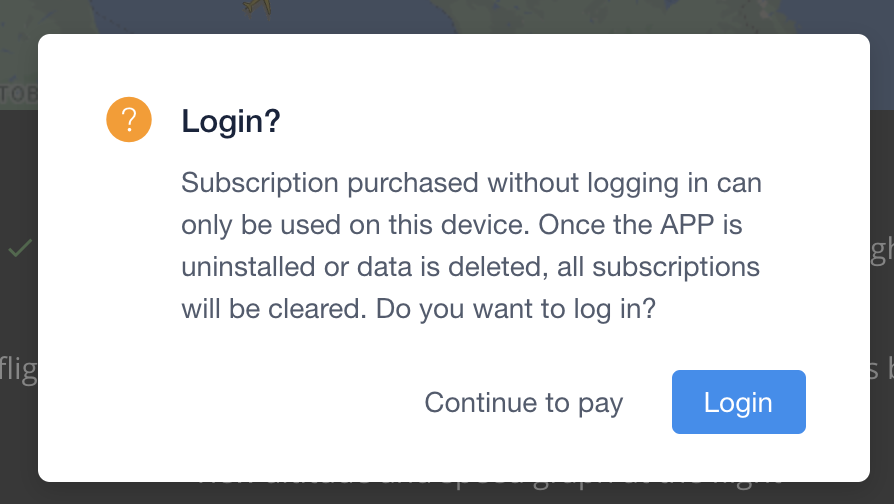Image resolution: width=894 pixels, height=504 pixels.
Task: Click the words "Once the APP is"
Action: coord(640,226)
